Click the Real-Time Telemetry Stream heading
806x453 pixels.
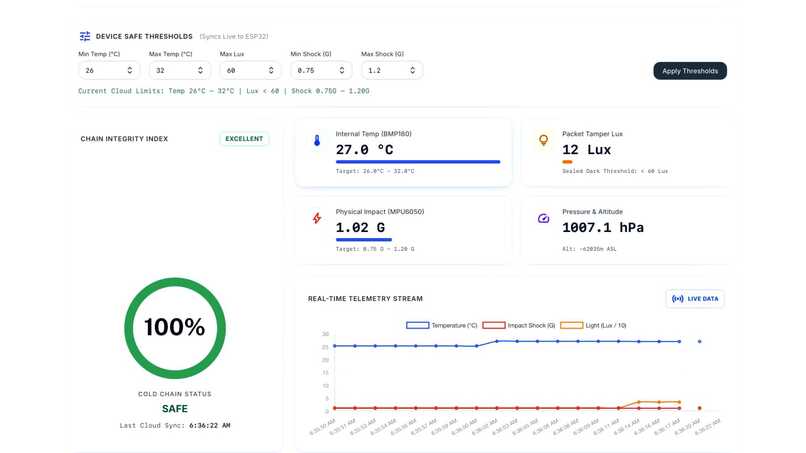[365, 299]
